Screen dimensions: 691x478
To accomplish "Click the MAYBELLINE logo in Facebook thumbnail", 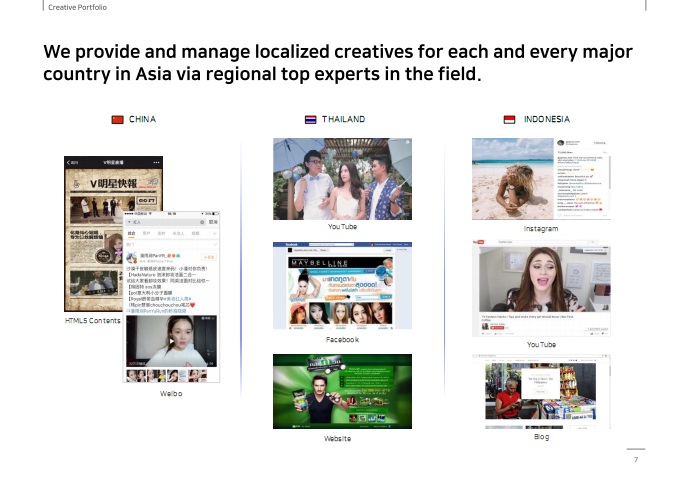I will (x=319, y=263).
